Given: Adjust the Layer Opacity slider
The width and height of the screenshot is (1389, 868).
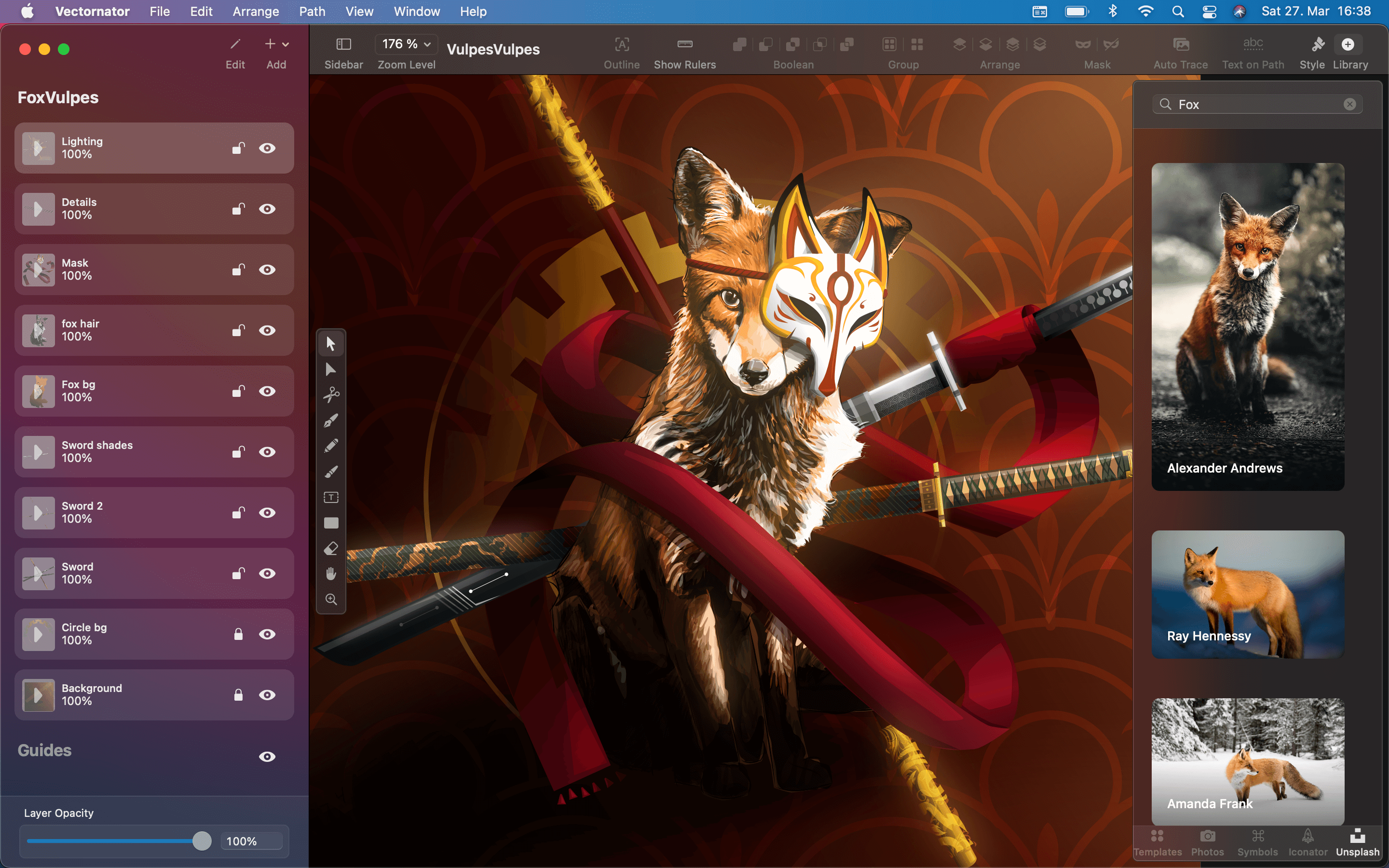Looking at the screenshot, I should 202,841.
